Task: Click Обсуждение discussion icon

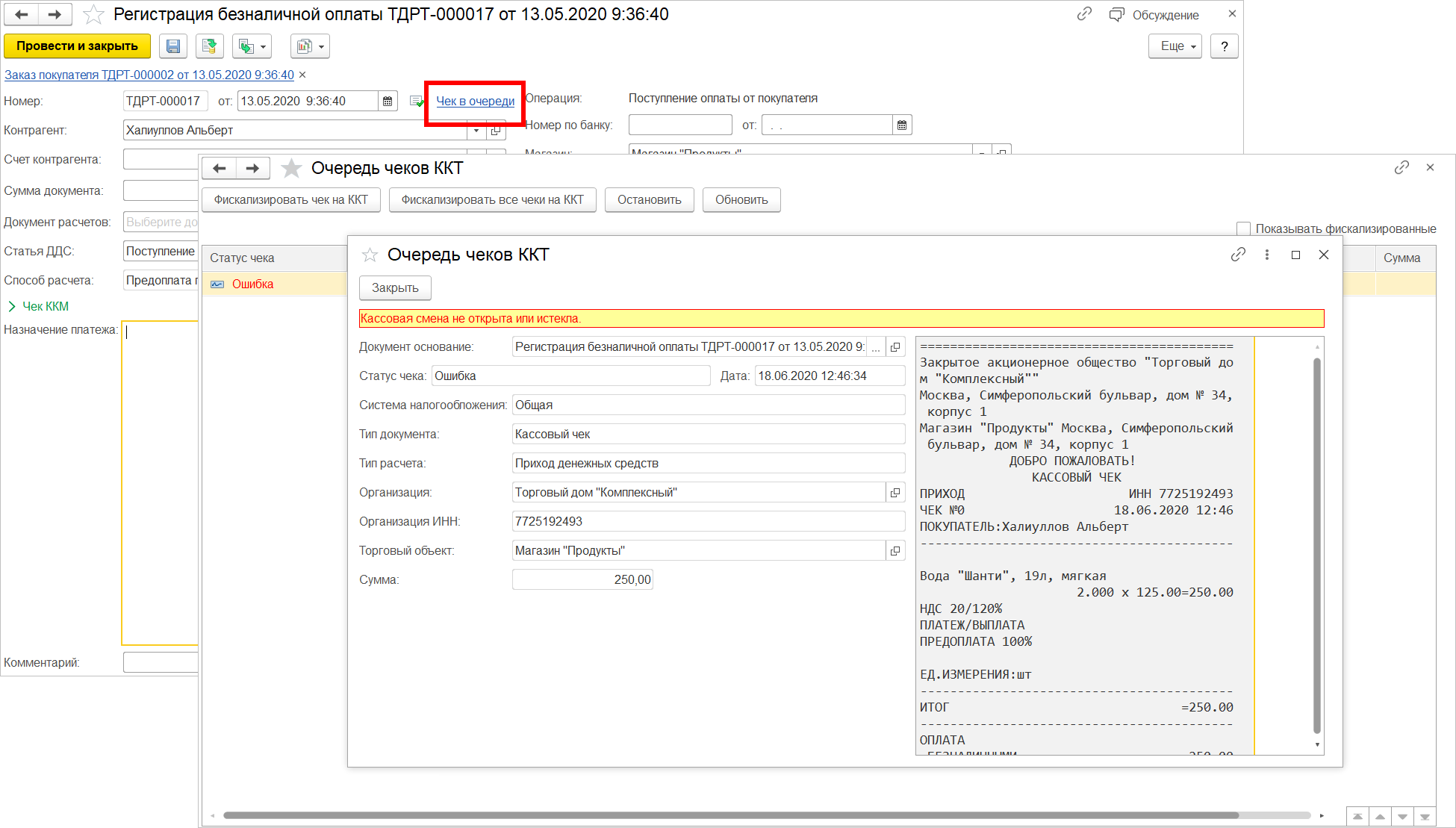Action: (1117, 15)
